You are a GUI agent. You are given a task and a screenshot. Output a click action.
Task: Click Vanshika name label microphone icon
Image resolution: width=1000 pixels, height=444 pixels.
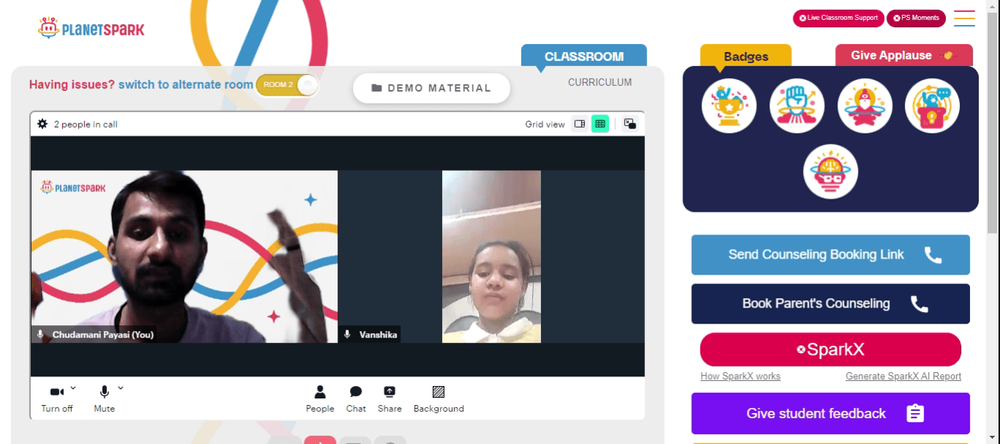(348, 334)
